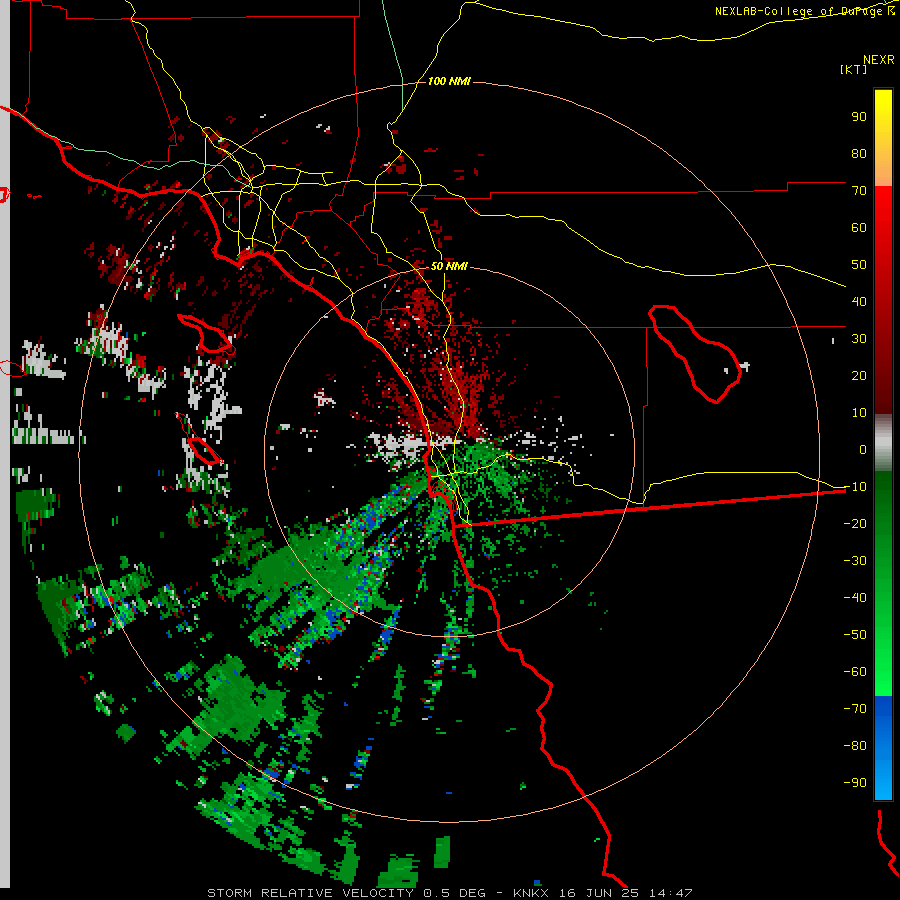
Task: Click the -70 value on velocity scale
Action: coord(855,709)
